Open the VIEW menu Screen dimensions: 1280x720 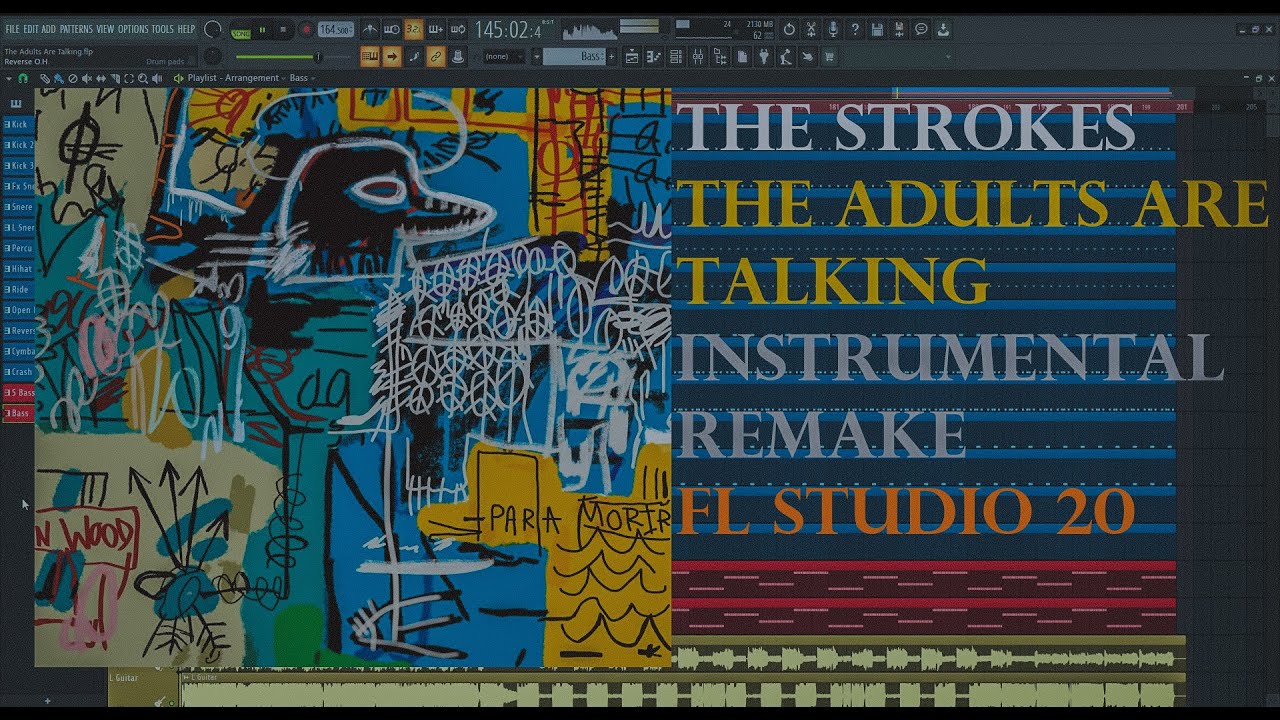pos(105,29)
